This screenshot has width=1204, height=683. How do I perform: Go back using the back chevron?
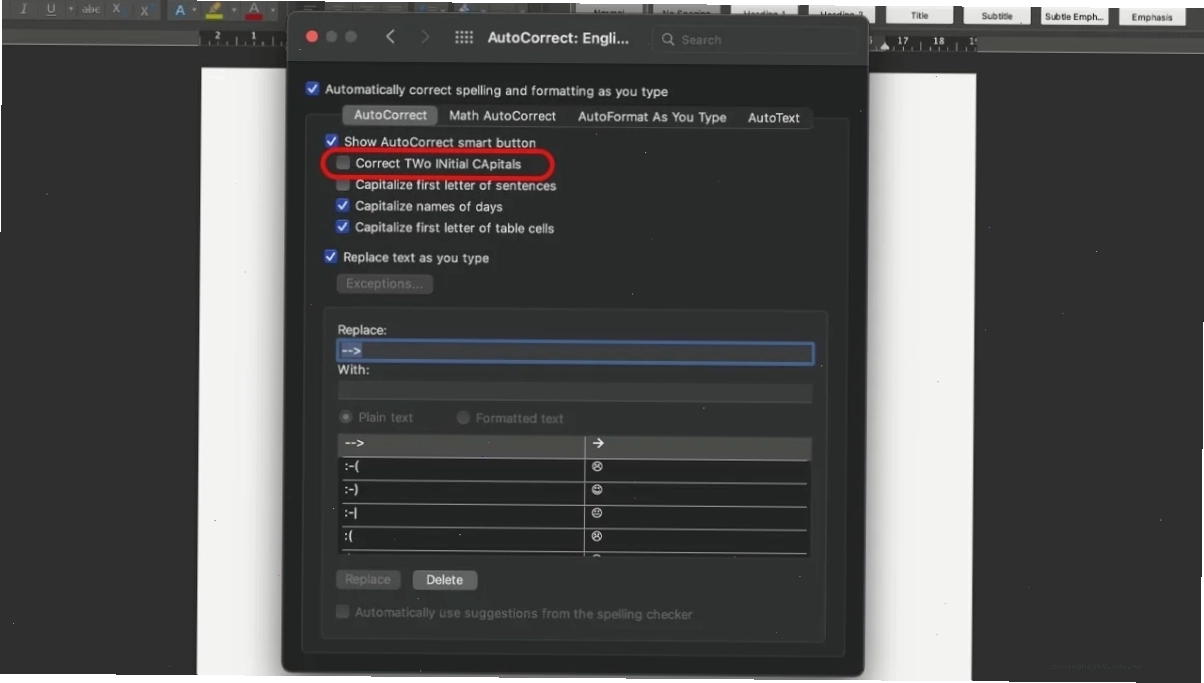390,37
